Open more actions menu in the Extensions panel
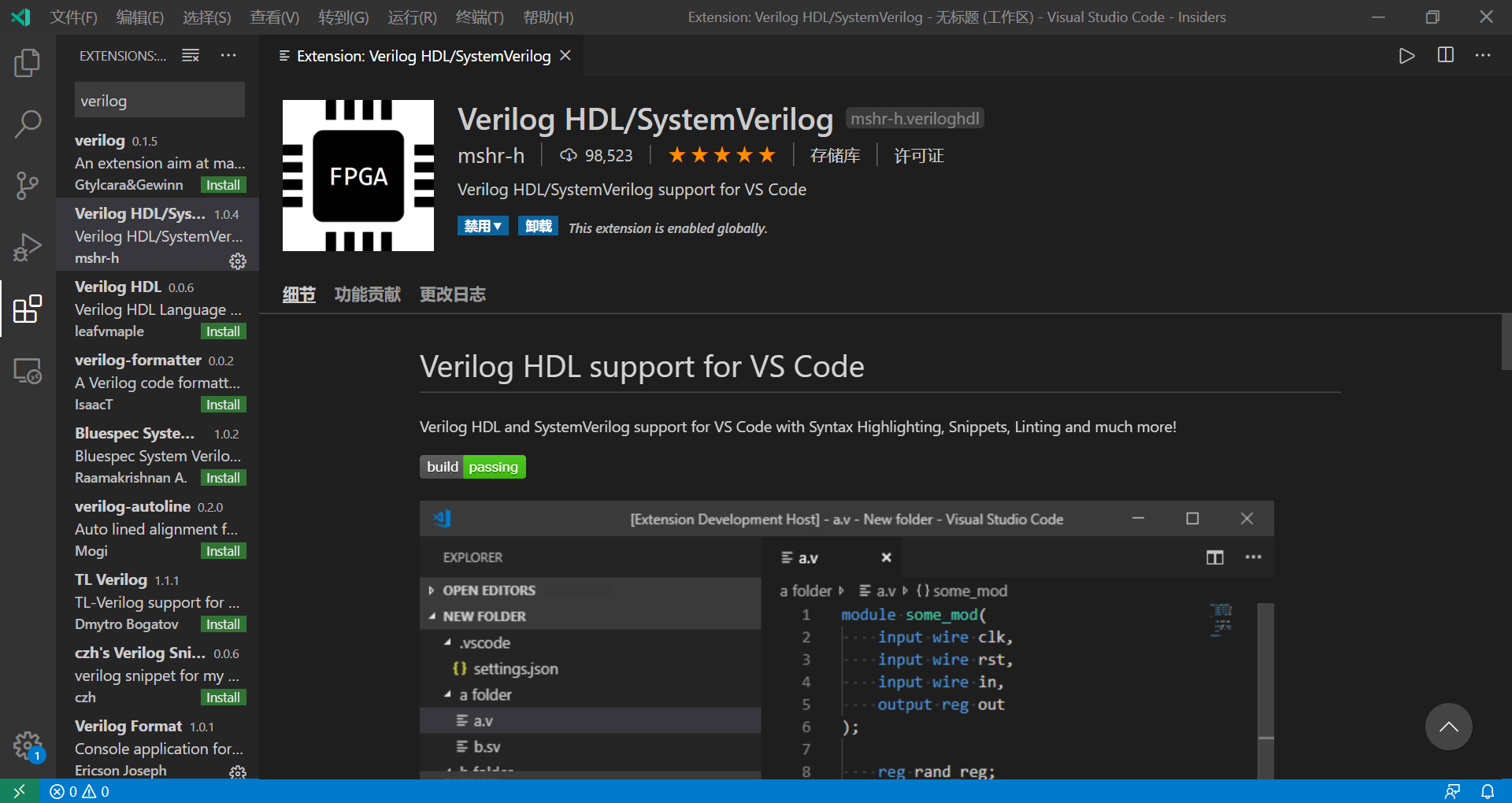This screenshot has height=803, width=1512. pos(228,55)
